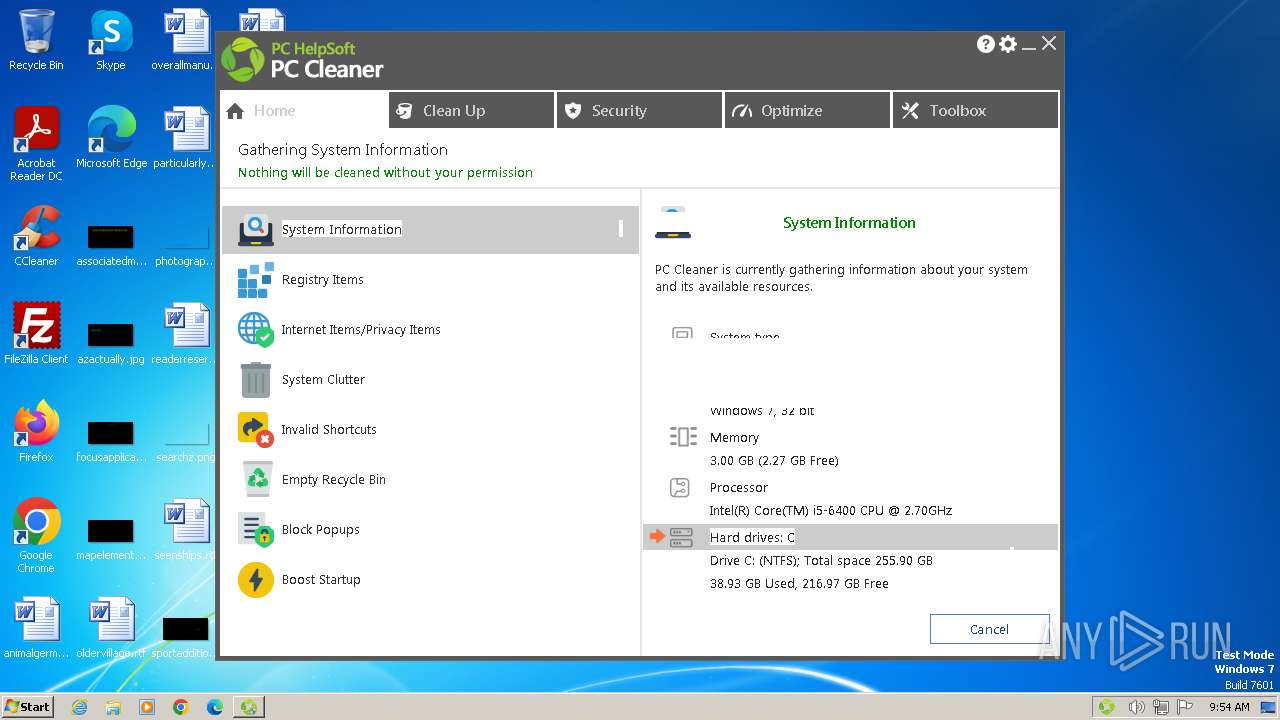Click the hard drive icon

[681, 538]
